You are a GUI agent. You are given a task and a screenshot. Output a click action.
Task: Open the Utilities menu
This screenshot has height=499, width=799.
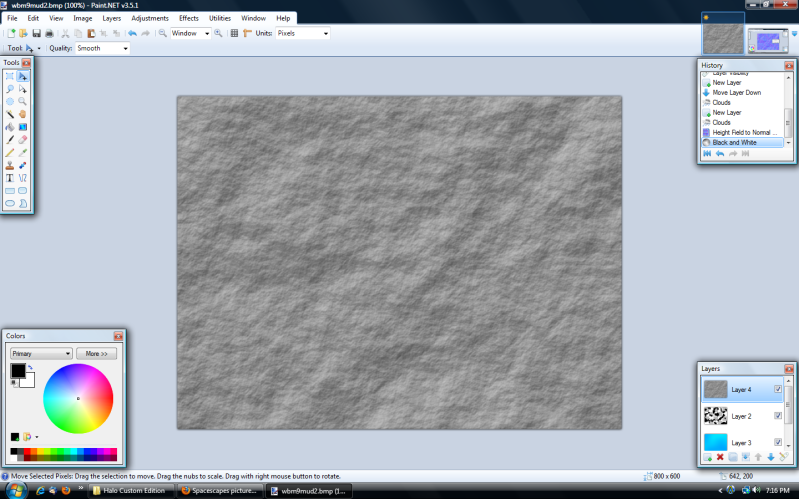(x=220, y=18)
